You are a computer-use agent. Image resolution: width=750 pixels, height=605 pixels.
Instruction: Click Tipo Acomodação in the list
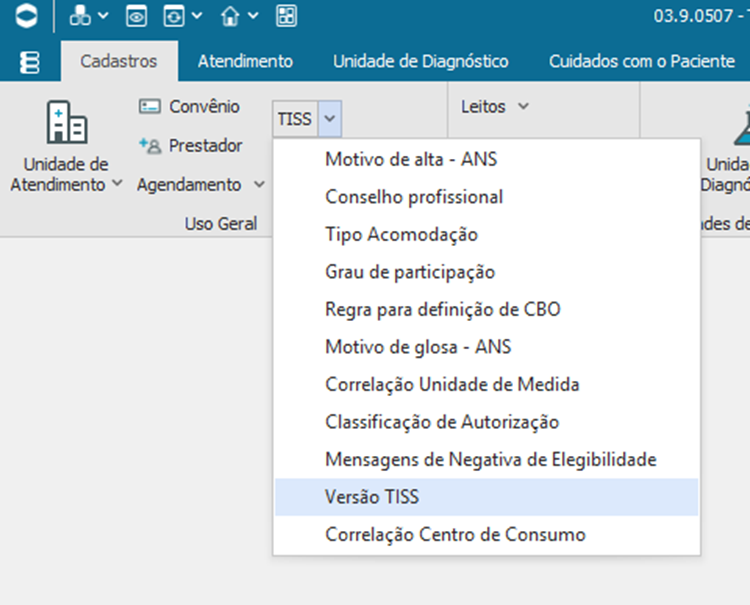[401, 234]
